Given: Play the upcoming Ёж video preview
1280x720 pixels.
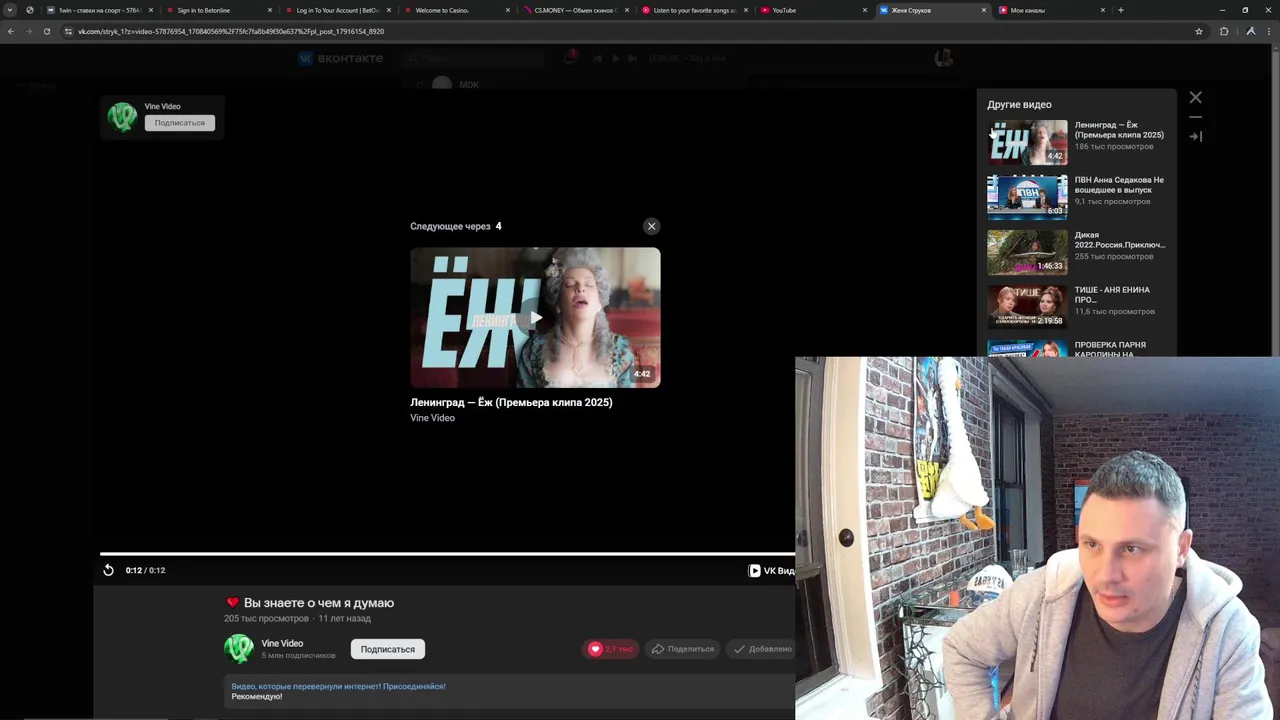Looking at the screenshot, I should pyautogui.click(x=535, y=318).
